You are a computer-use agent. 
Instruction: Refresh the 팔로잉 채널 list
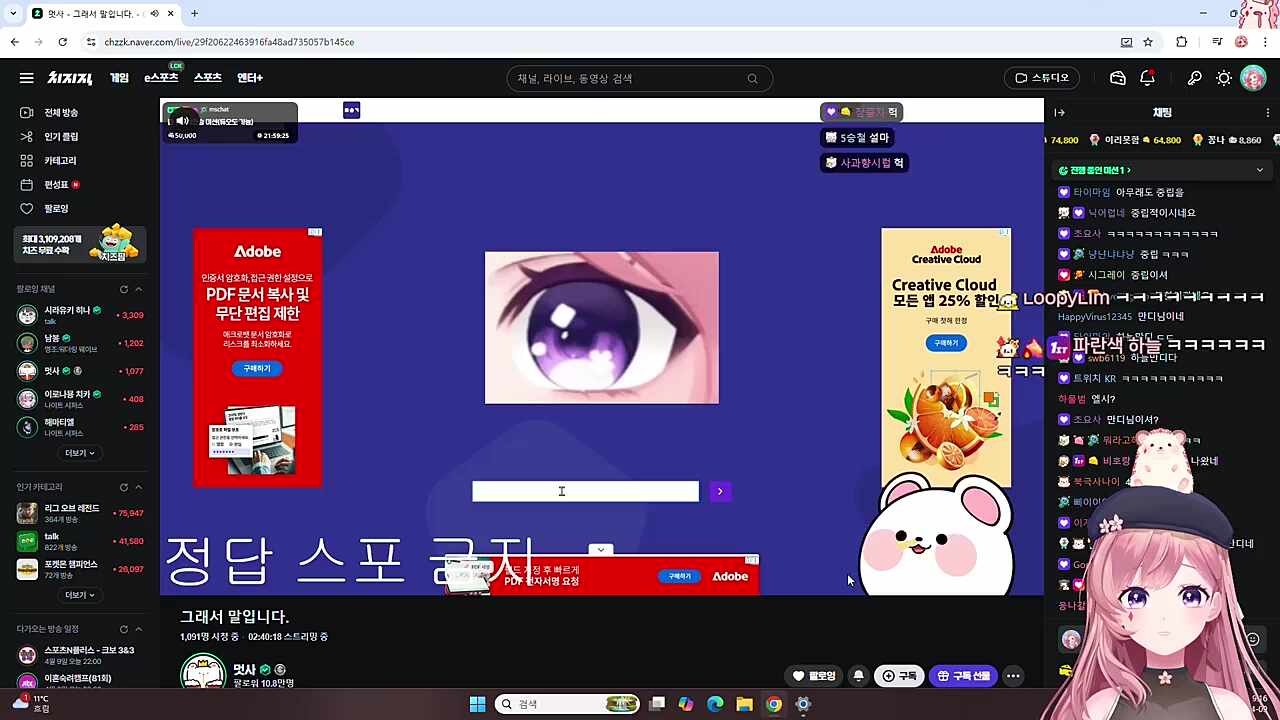[124, 289]
